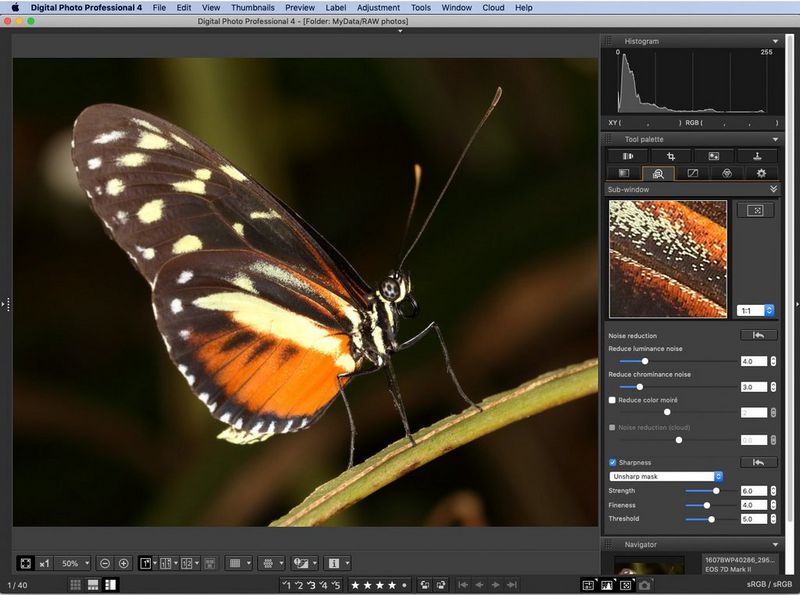This screenshot has height=595, width=800.
Task: Open the Basic adjustment tool palette
Action: 627,155
